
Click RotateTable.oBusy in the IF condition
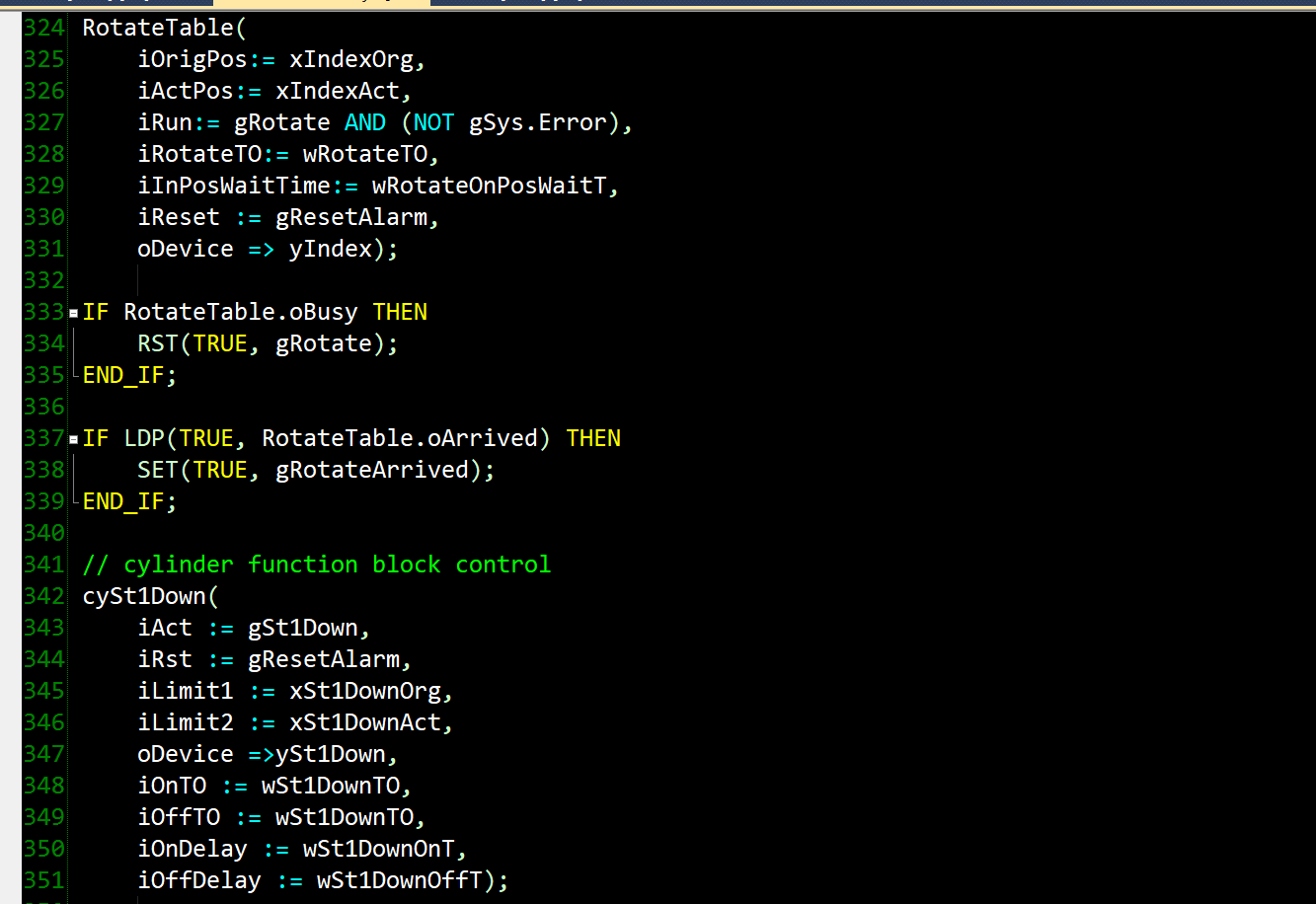pyautogui.click(x=240, y=312)
